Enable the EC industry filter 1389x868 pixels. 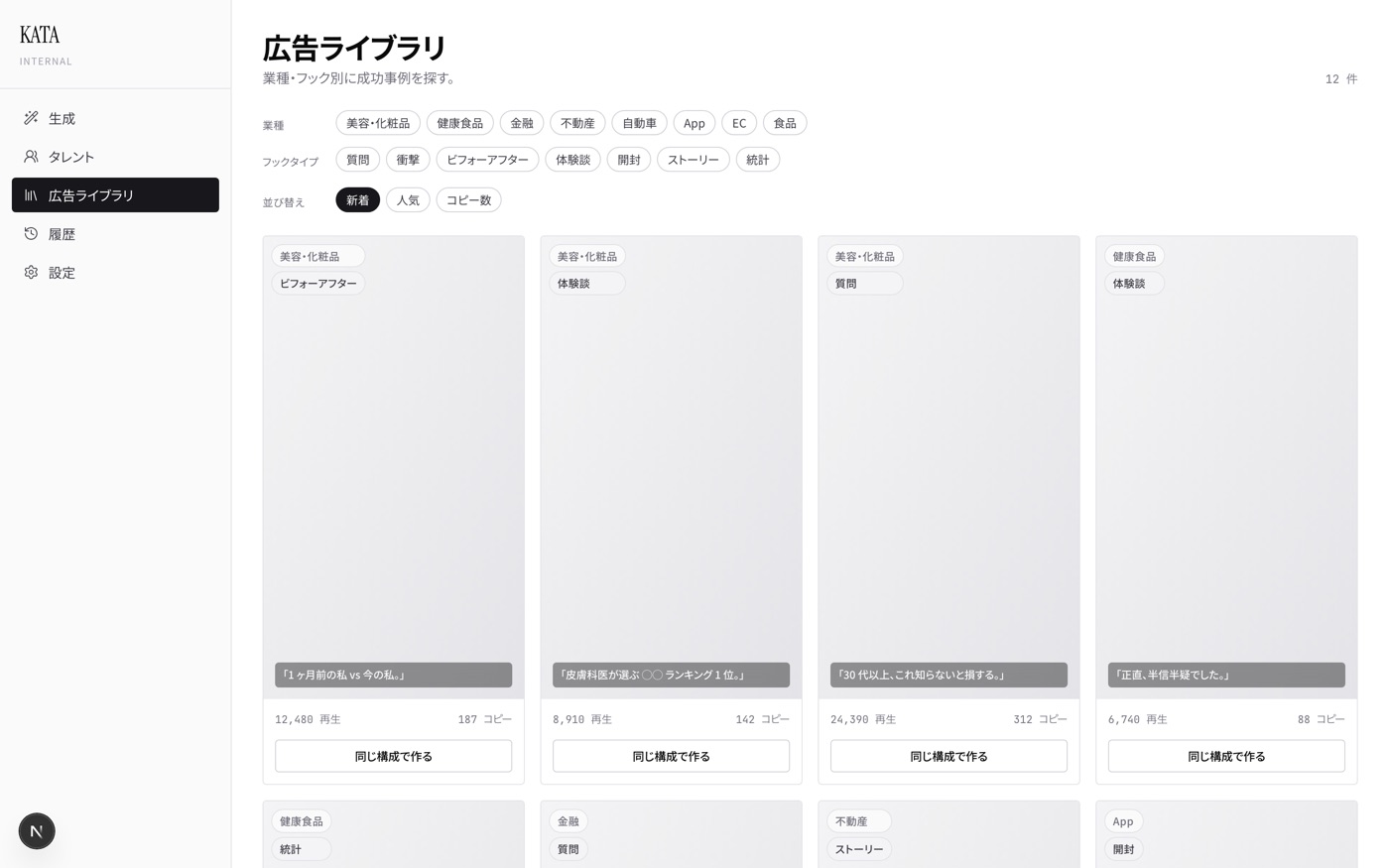[x=739, y=123]
